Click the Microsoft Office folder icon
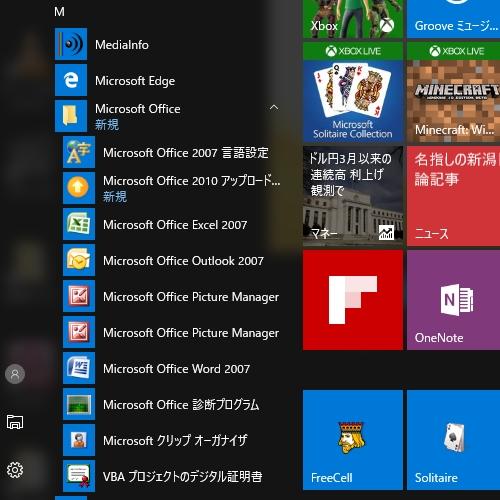This screenshot has width=500, height=500. tap(71, 116)
